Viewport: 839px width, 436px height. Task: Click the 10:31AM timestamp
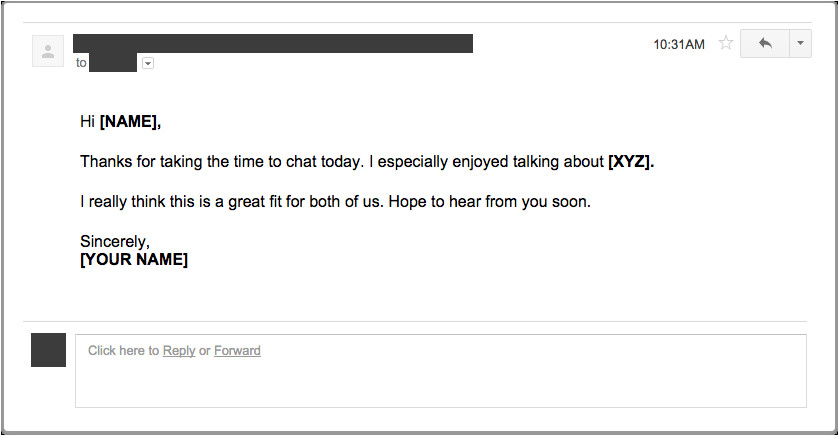[x=679, y=44]
